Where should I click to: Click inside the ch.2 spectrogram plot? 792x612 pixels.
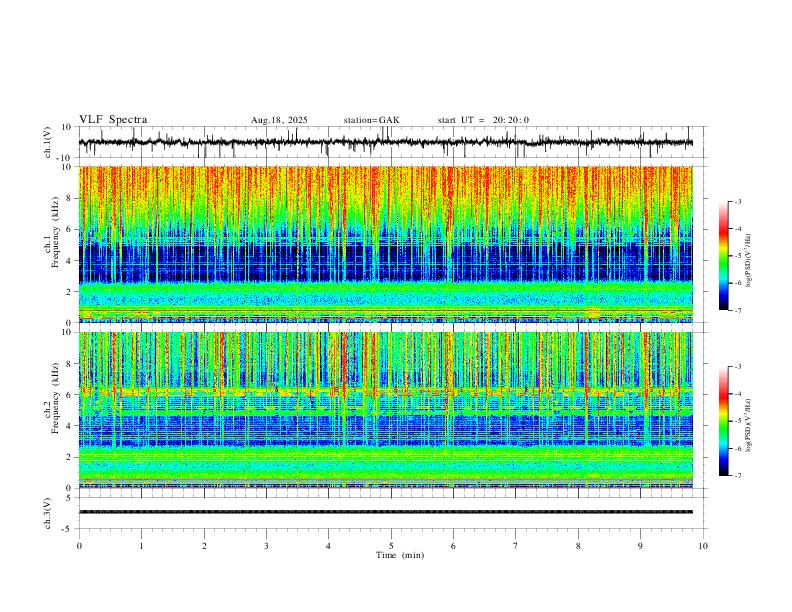(x=386, y=410)
